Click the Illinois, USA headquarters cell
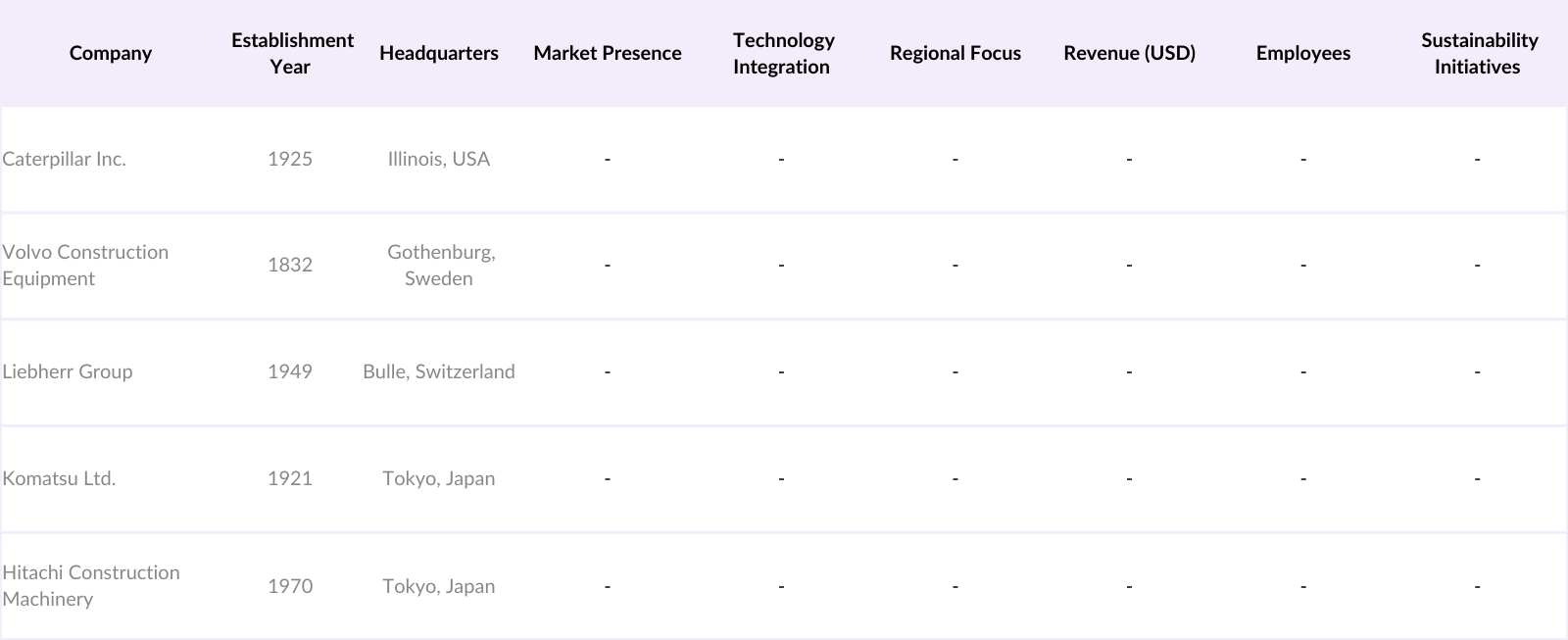 [439, 159]
